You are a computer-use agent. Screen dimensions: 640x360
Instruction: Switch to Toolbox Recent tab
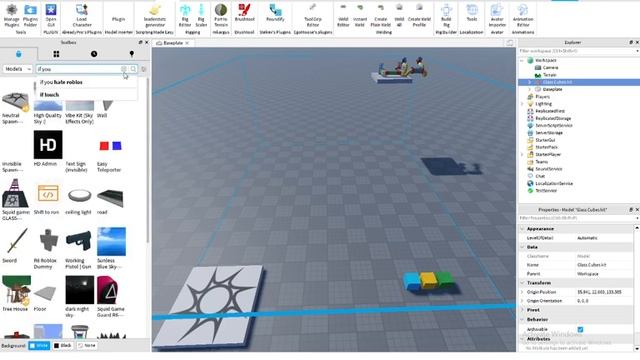pos(94,54)
